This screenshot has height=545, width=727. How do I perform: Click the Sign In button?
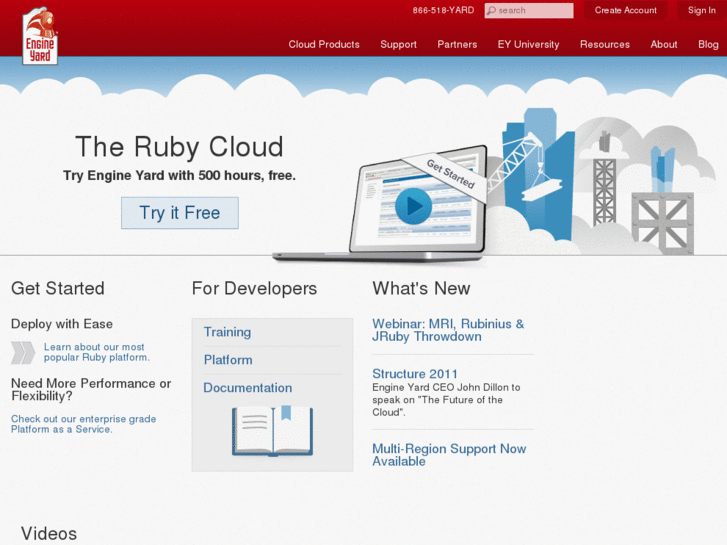(x=701, y=10)
